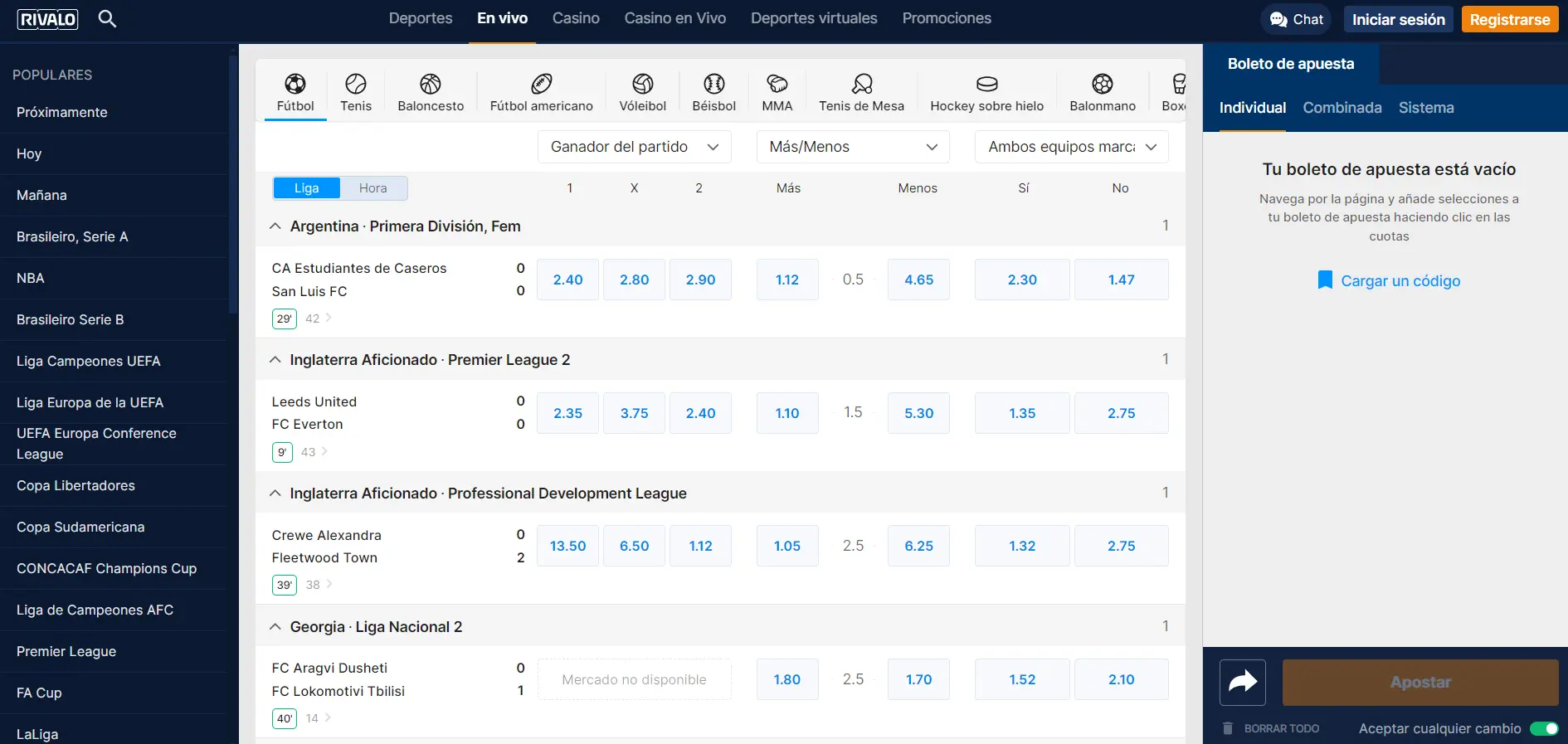Bet 13.50 on Crewe Alexandra win
Image resolution: width=1568 pixels, height=744 pixels.
(568, 546)
